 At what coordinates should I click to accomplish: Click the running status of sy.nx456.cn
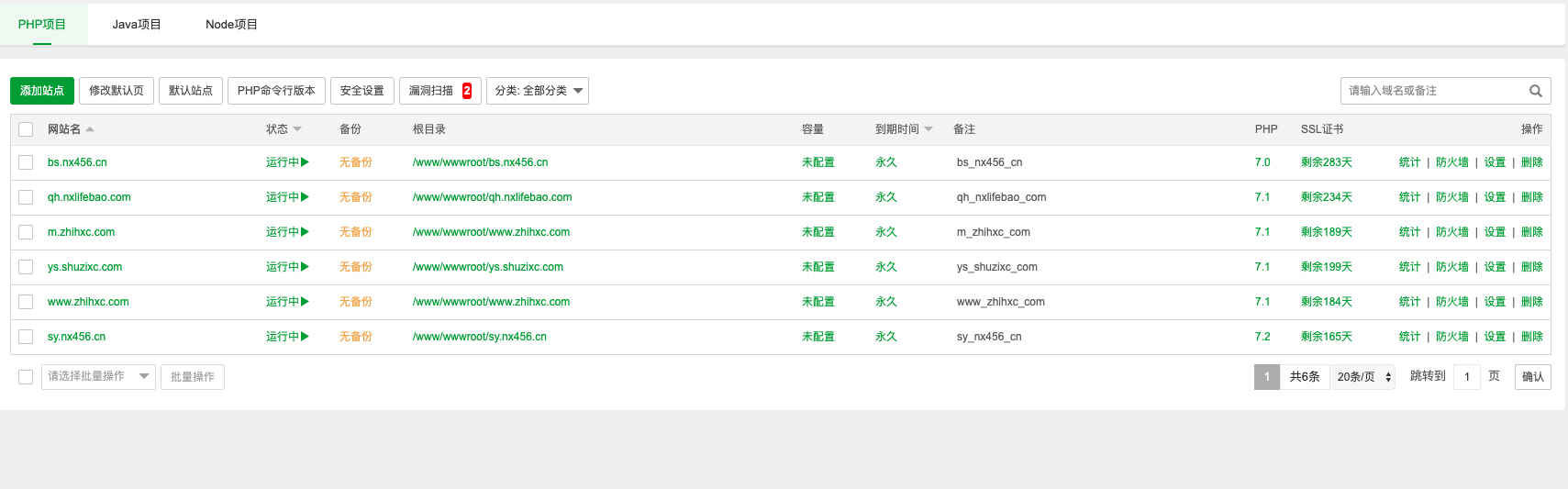tap(287, 337)
